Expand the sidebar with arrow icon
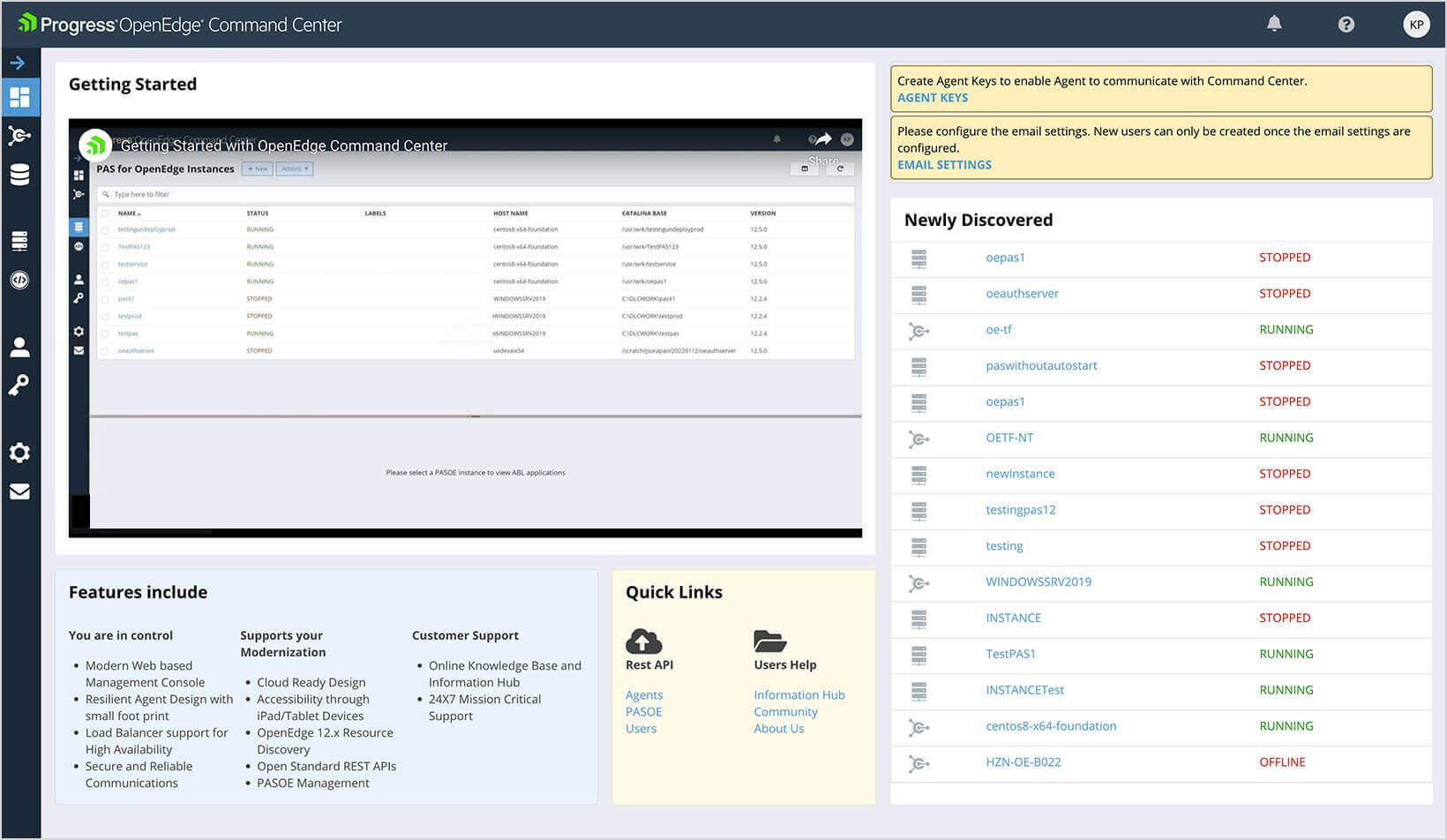Screen dimensions: 1447x840 (x=18, y=63)
